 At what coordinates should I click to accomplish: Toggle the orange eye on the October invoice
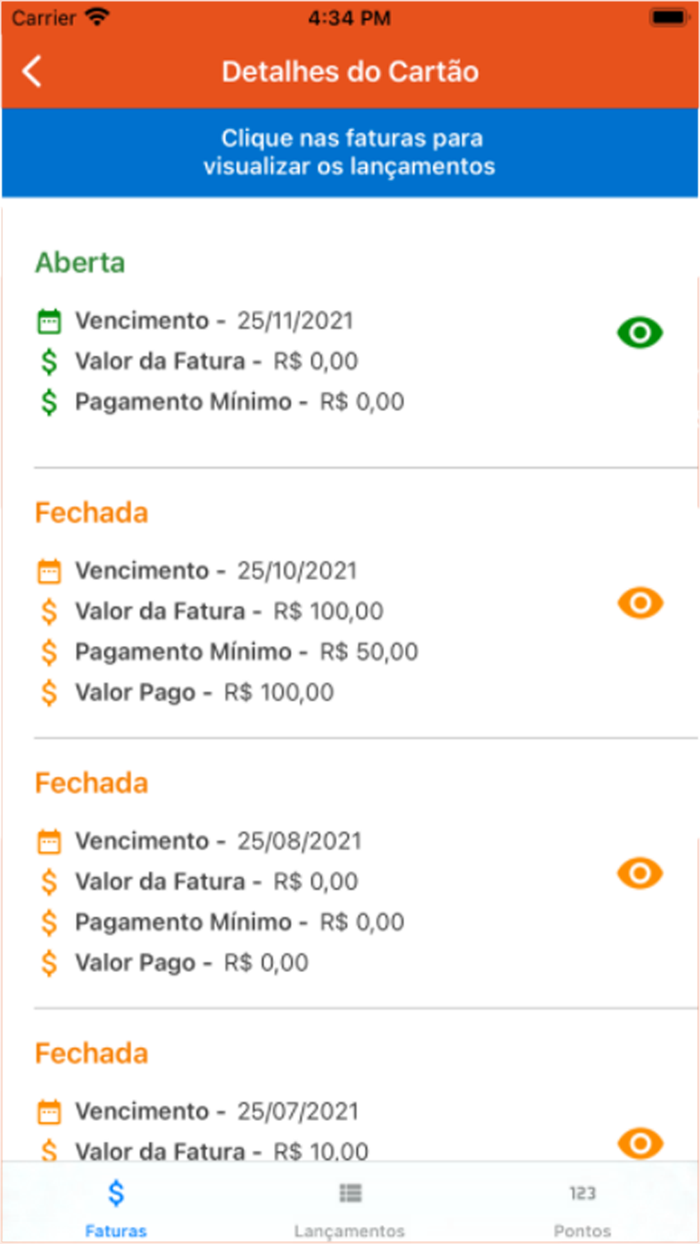(639, 602)
